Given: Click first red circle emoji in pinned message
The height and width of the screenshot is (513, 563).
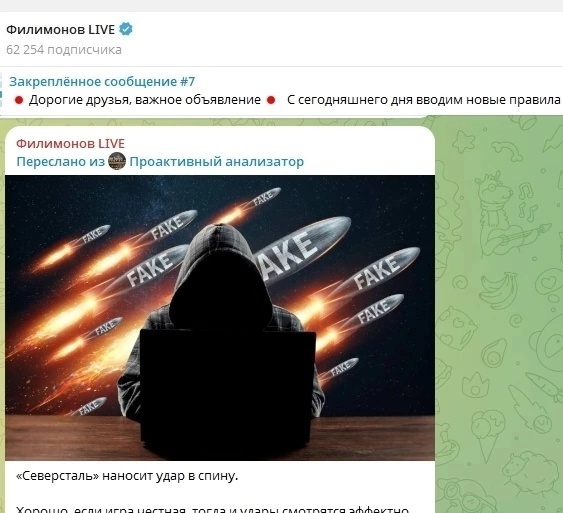Looking at the screenshot, I should [x=19, y=100].
